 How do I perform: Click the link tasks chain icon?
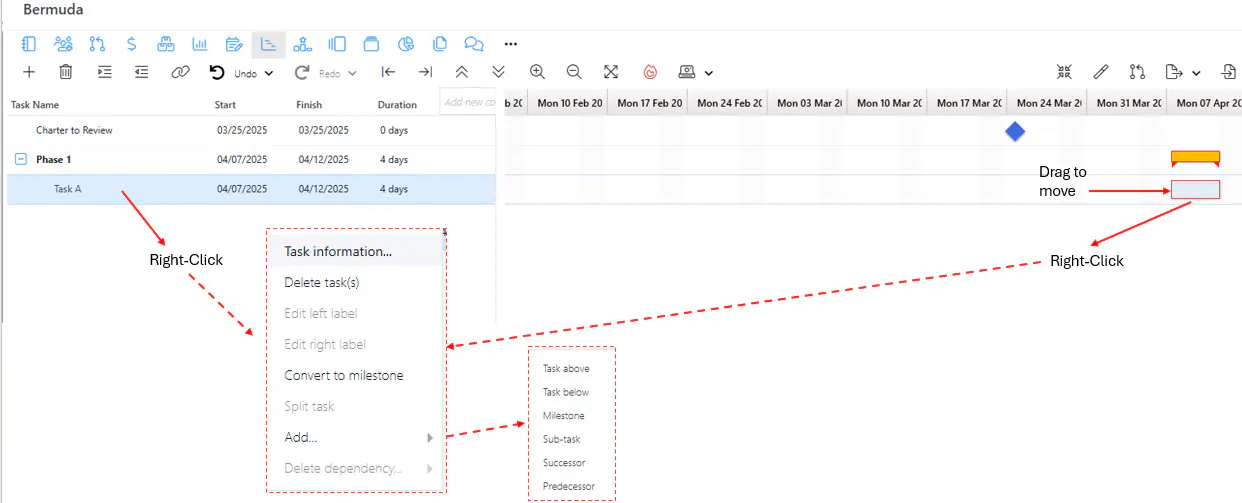[180, 72]
